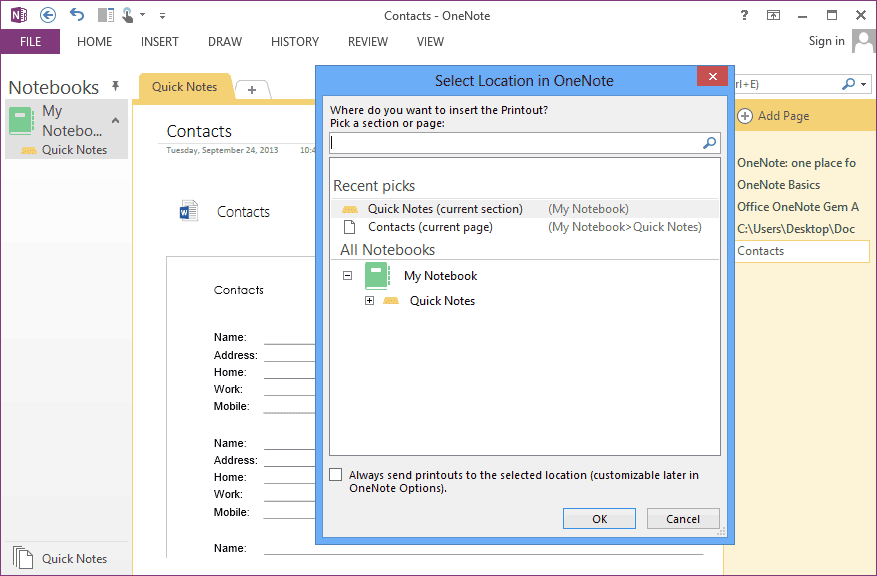Select Quick Notes in All Notebooks tree
877x576 pixels.
[442, 301]
